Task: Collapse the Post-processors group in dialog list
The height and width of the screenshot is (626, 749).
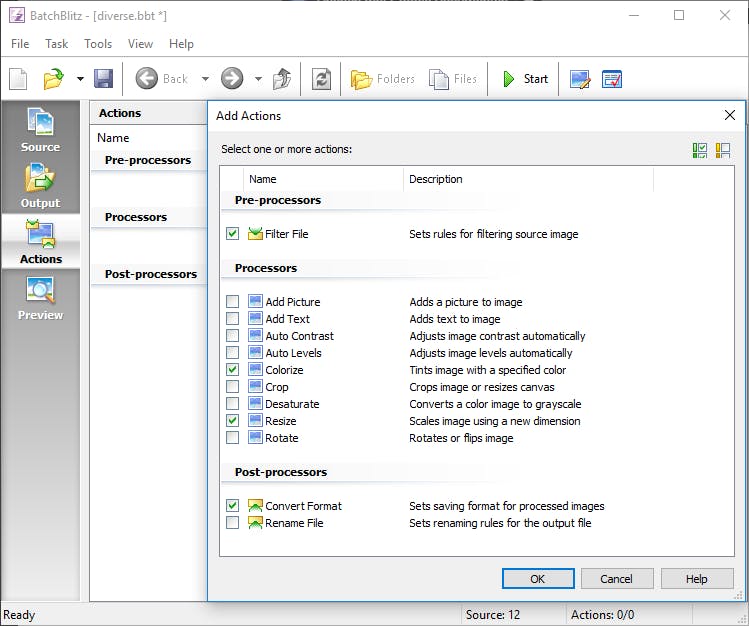Action: (281, 472)
